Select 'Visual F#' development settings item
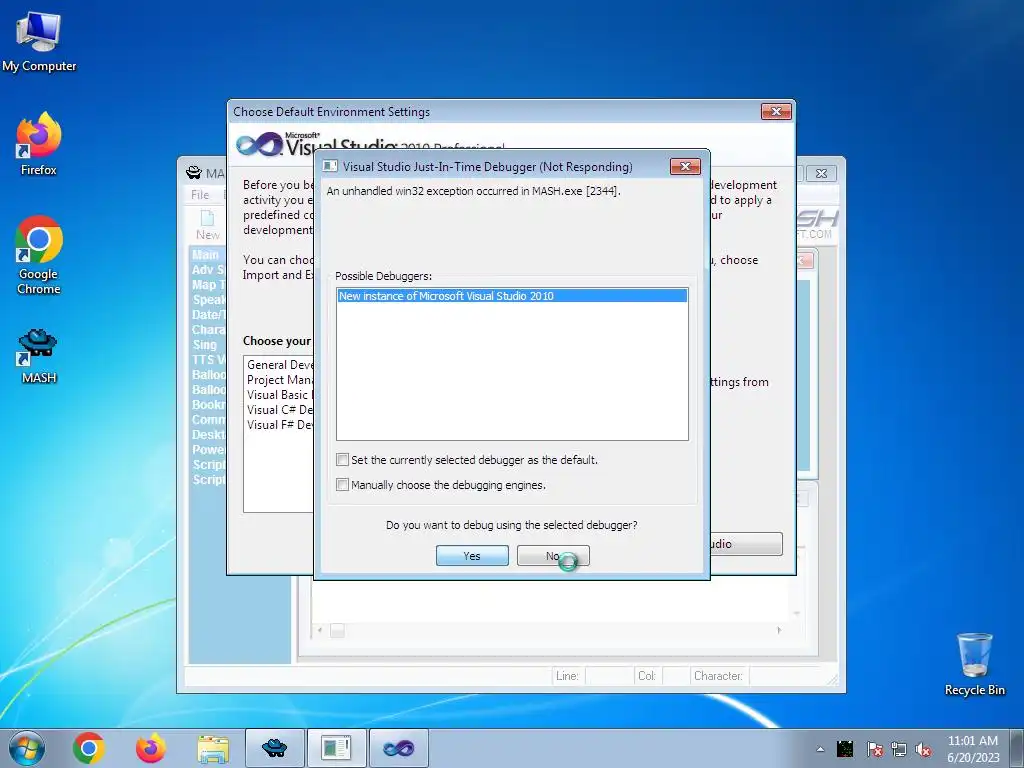1024x768 pixels. coord(280,424)
